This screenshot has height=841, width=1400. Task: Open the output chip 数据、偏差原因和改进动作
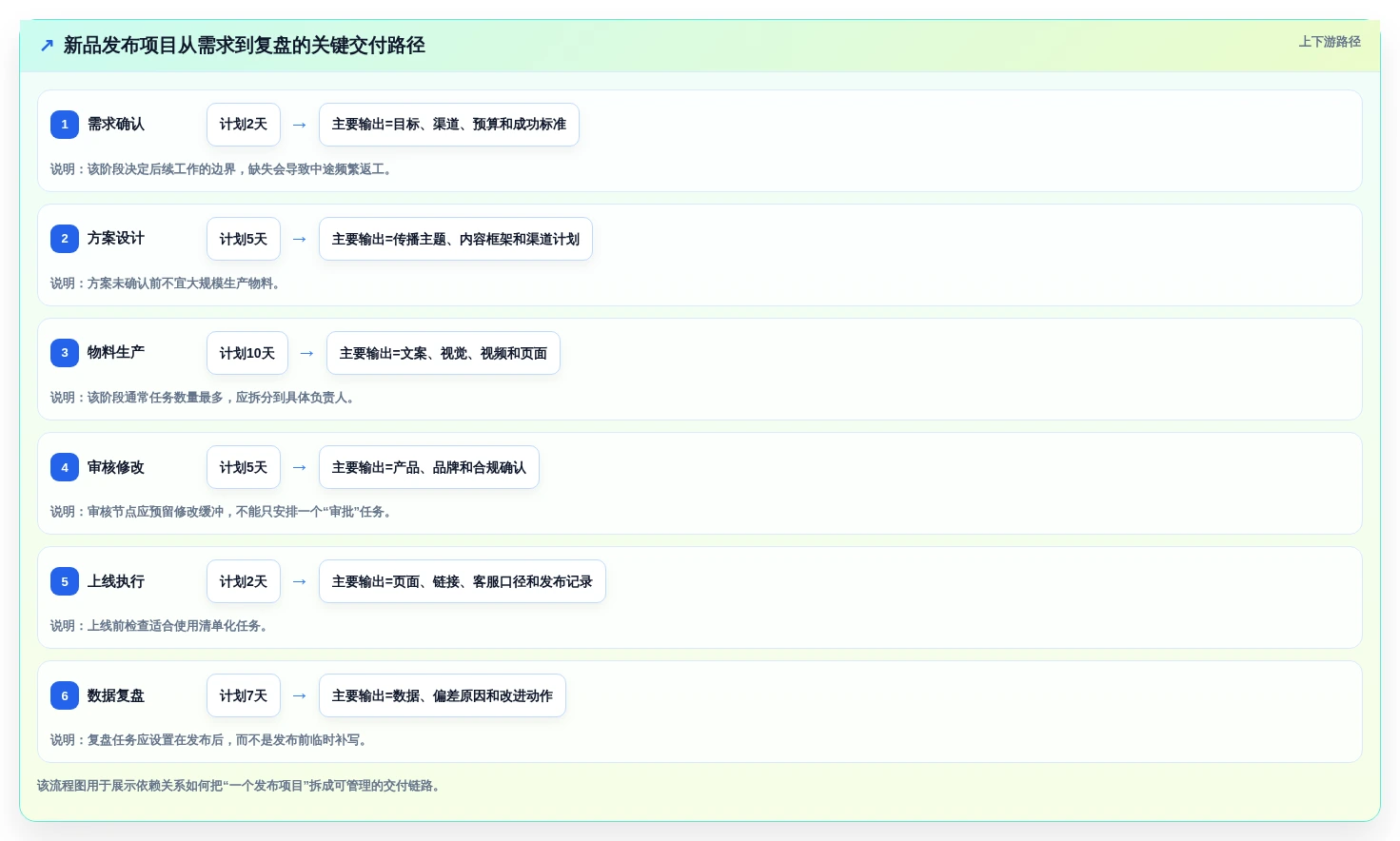(x=443, y=695)
